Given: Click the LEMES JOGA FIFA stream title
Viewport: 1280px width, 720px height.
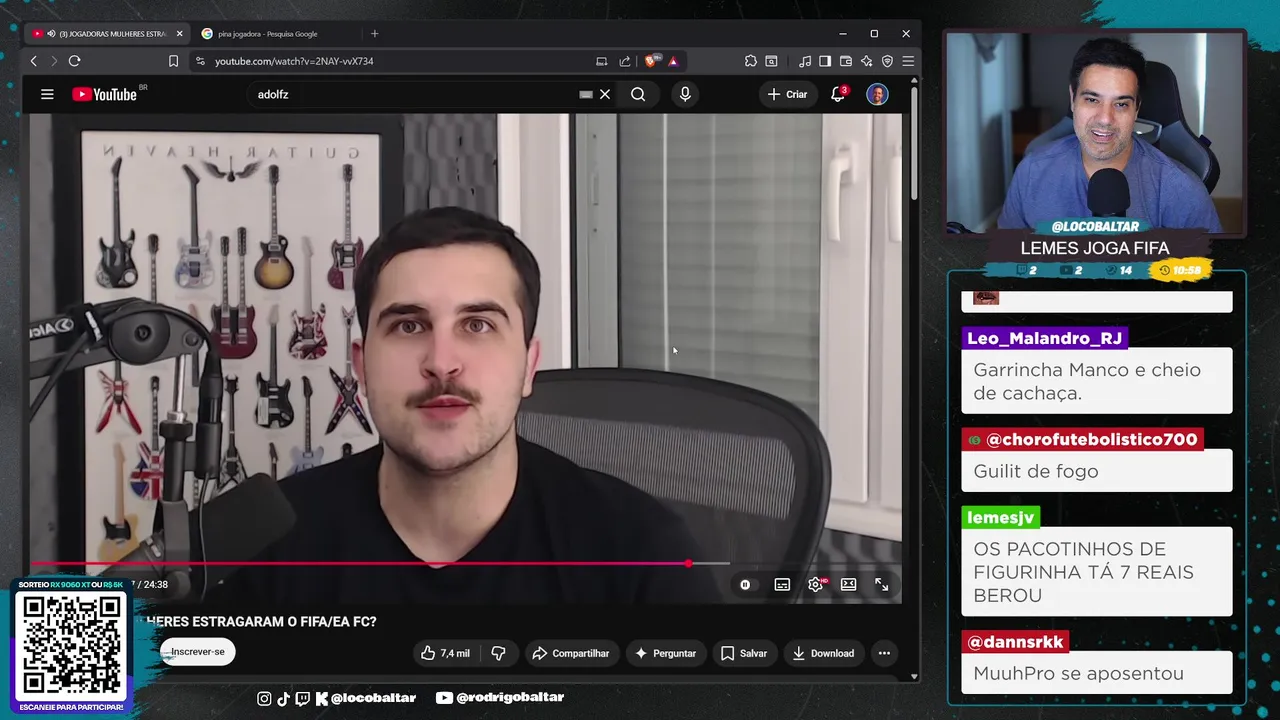Looking at the screenshot, I should (x=1095, y=248).
